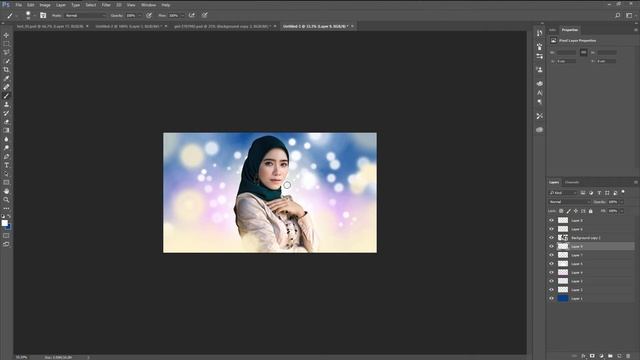Select the Move tool
Image resolution: width=640 pixels, height=360 pixels.
(6, 35)
